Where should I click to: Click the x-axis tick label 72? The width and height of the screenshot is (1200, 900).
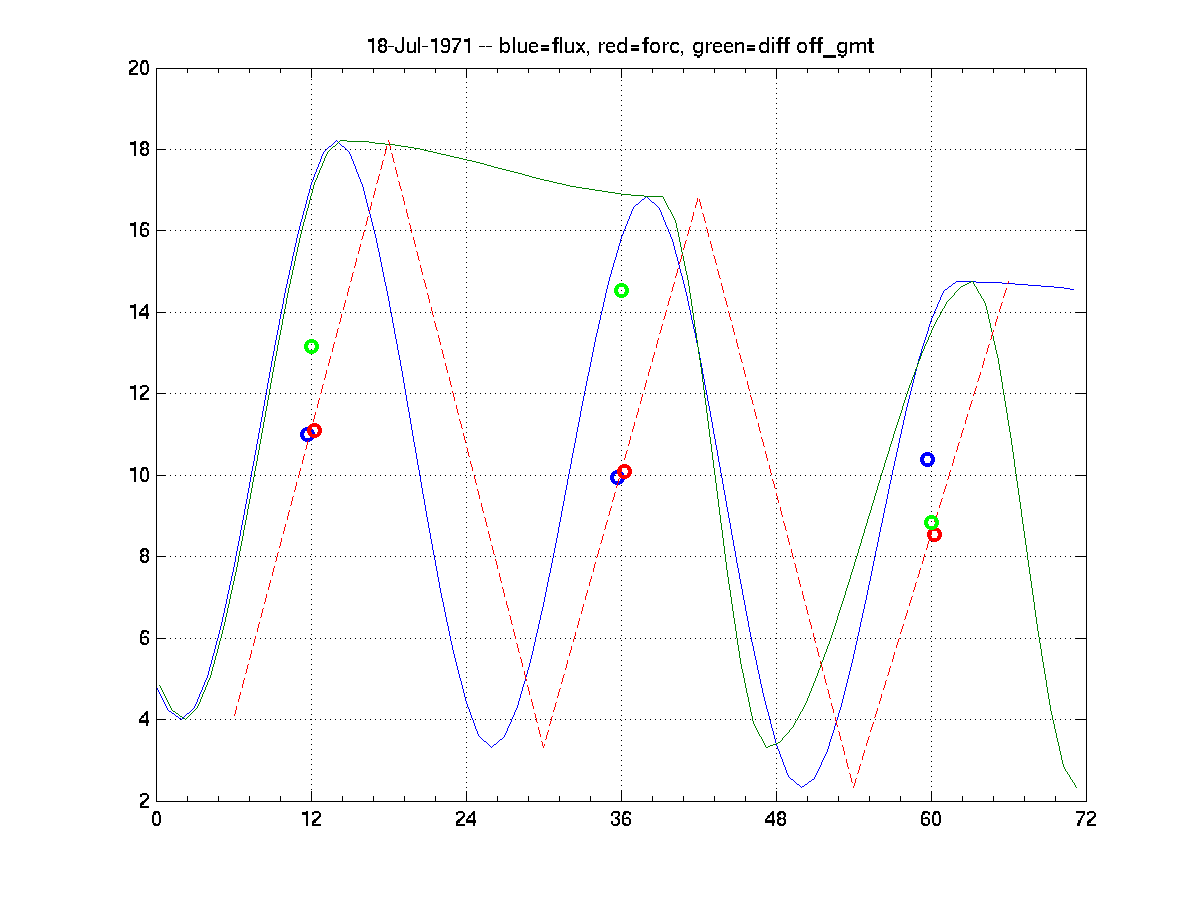[x=1086, y=820]
